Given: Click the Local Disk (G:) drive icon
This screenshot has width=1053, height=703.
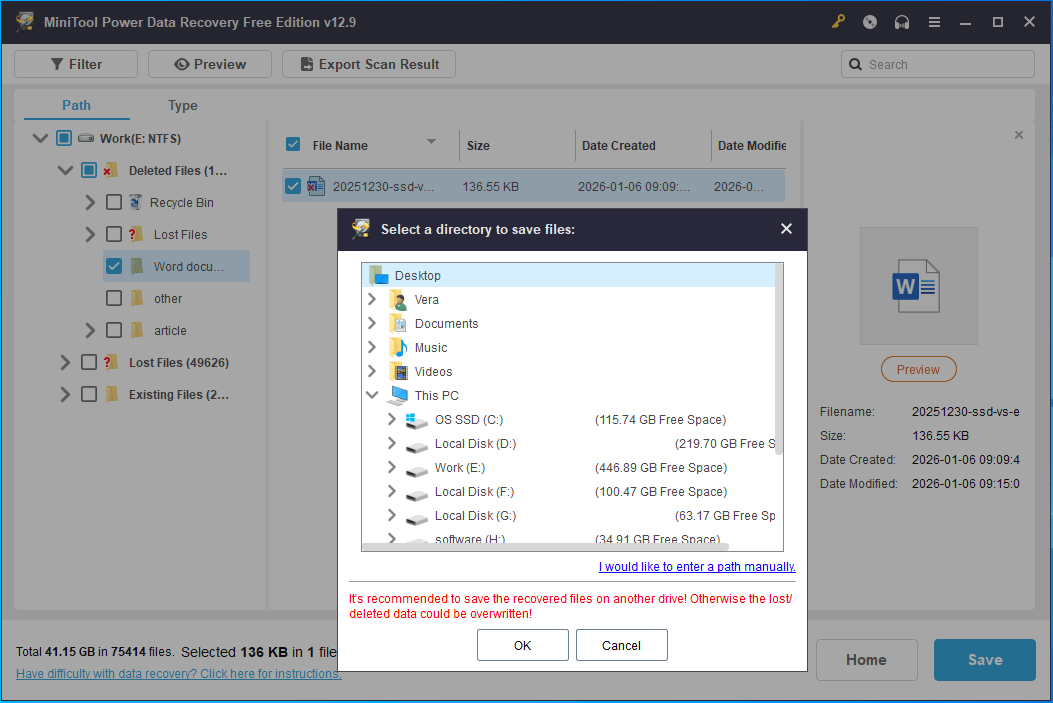Looking at the screenshot, I should 417,518.
